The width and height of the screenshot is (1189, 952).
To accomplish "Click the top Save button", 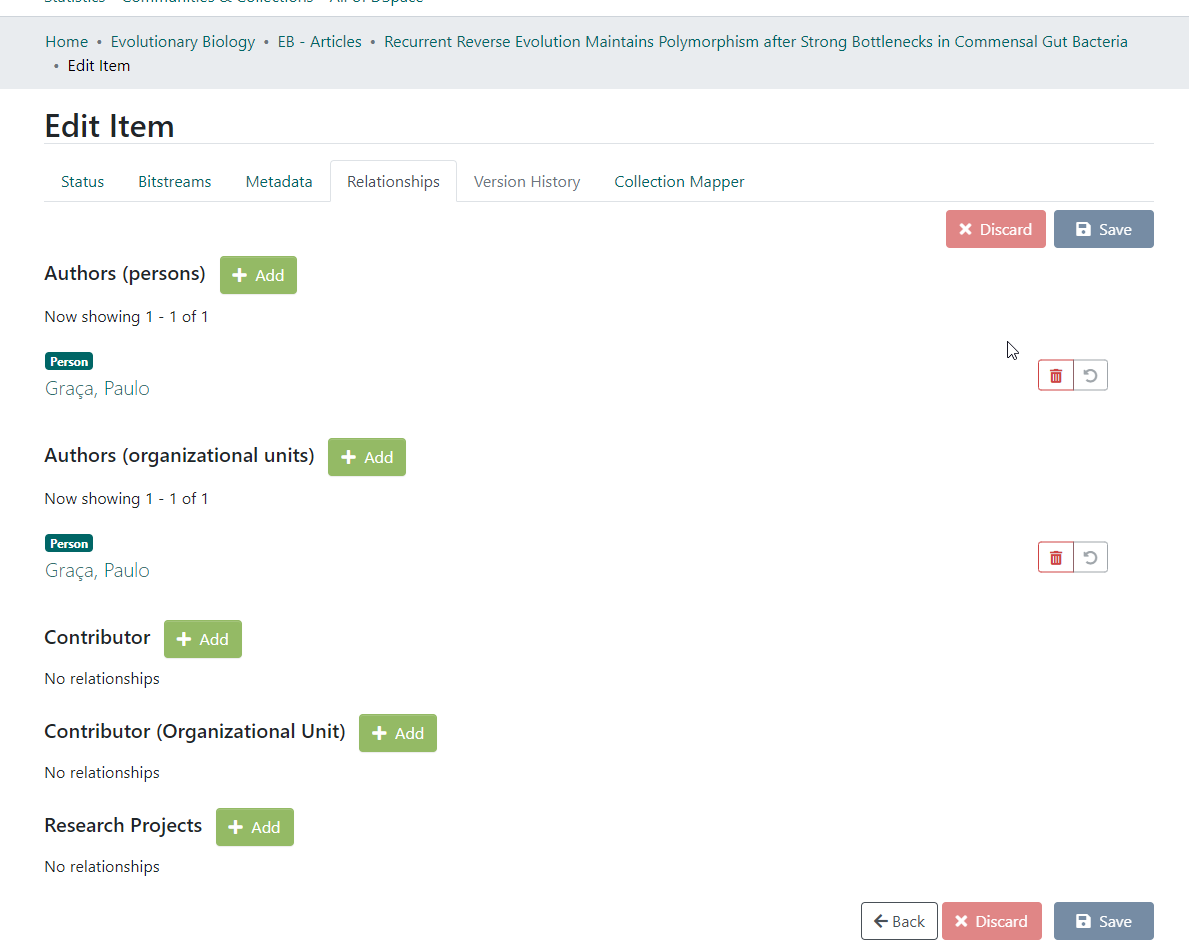I will [1103, 229].
